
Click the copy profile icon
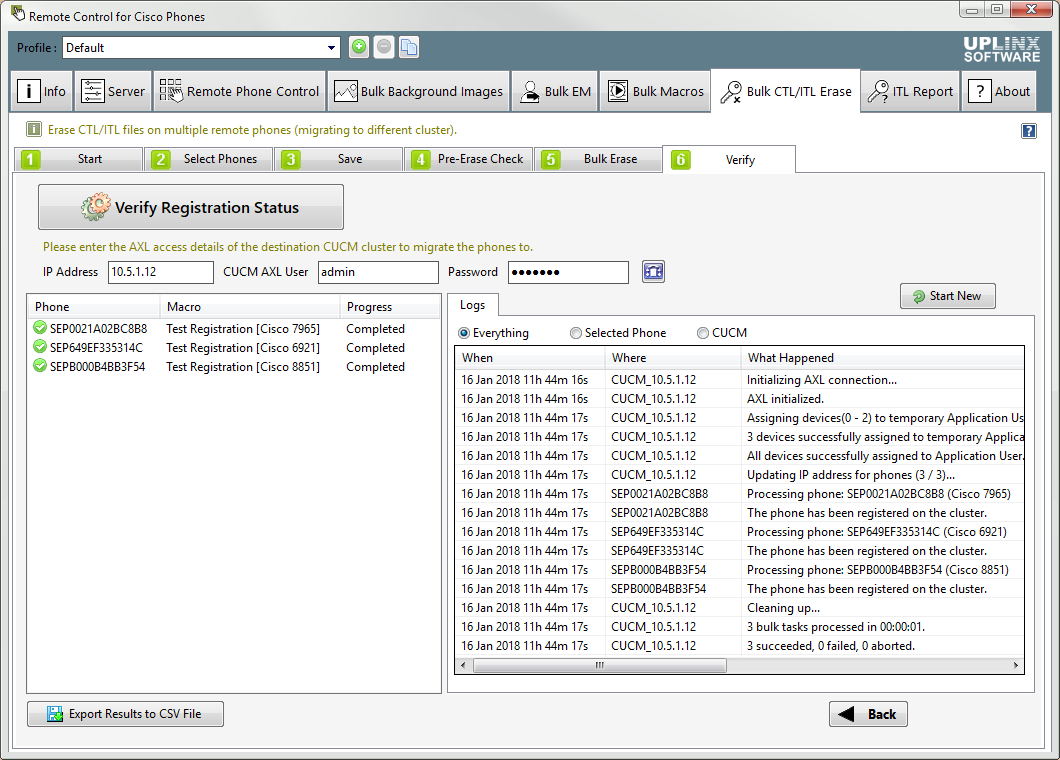point(409,47)
